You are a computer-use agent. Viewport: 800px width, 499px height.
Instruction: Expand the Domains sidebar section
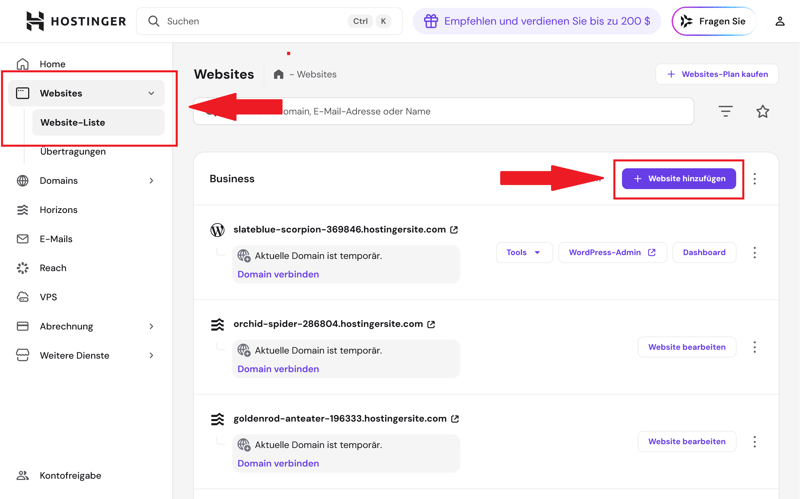[151, 181]
